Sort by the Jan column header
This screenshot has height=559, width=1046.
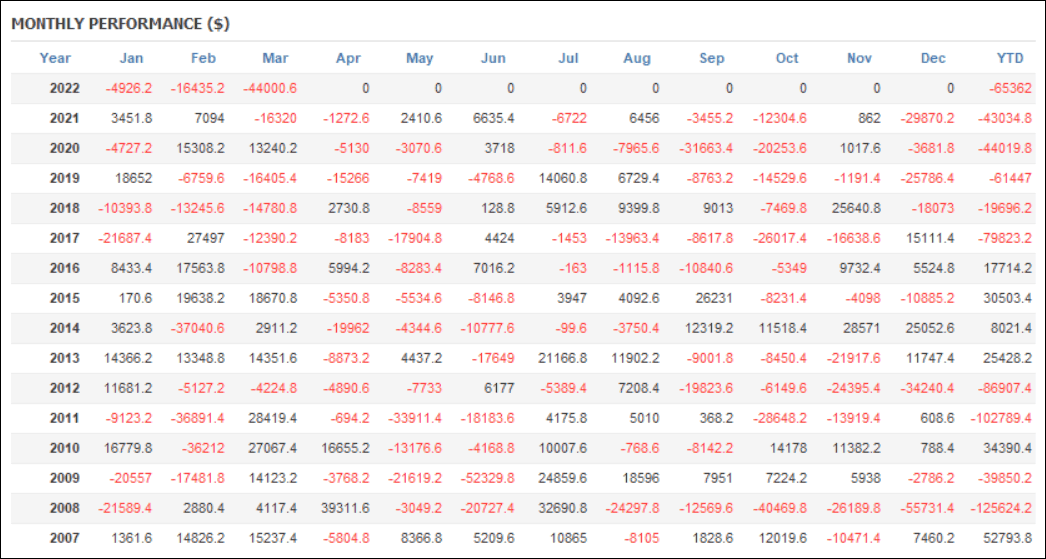pos(131,58)
